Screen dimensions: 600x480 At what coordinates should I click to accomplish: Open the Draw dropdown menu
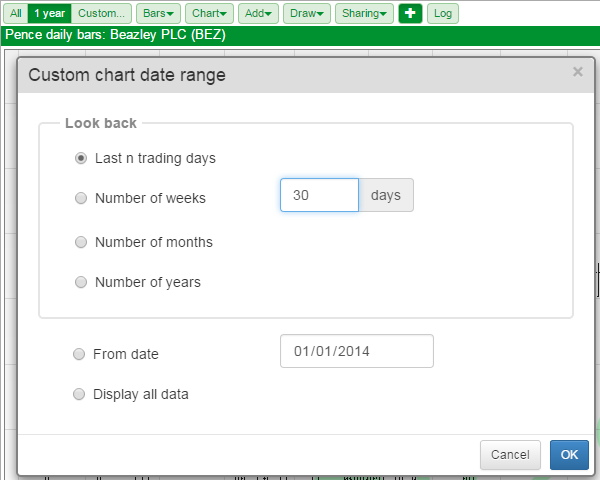[307, 13]
